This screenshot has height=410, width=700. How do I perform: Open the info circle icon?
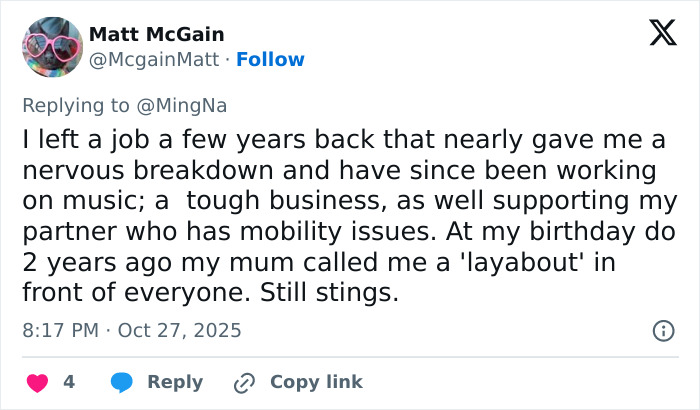662,330
